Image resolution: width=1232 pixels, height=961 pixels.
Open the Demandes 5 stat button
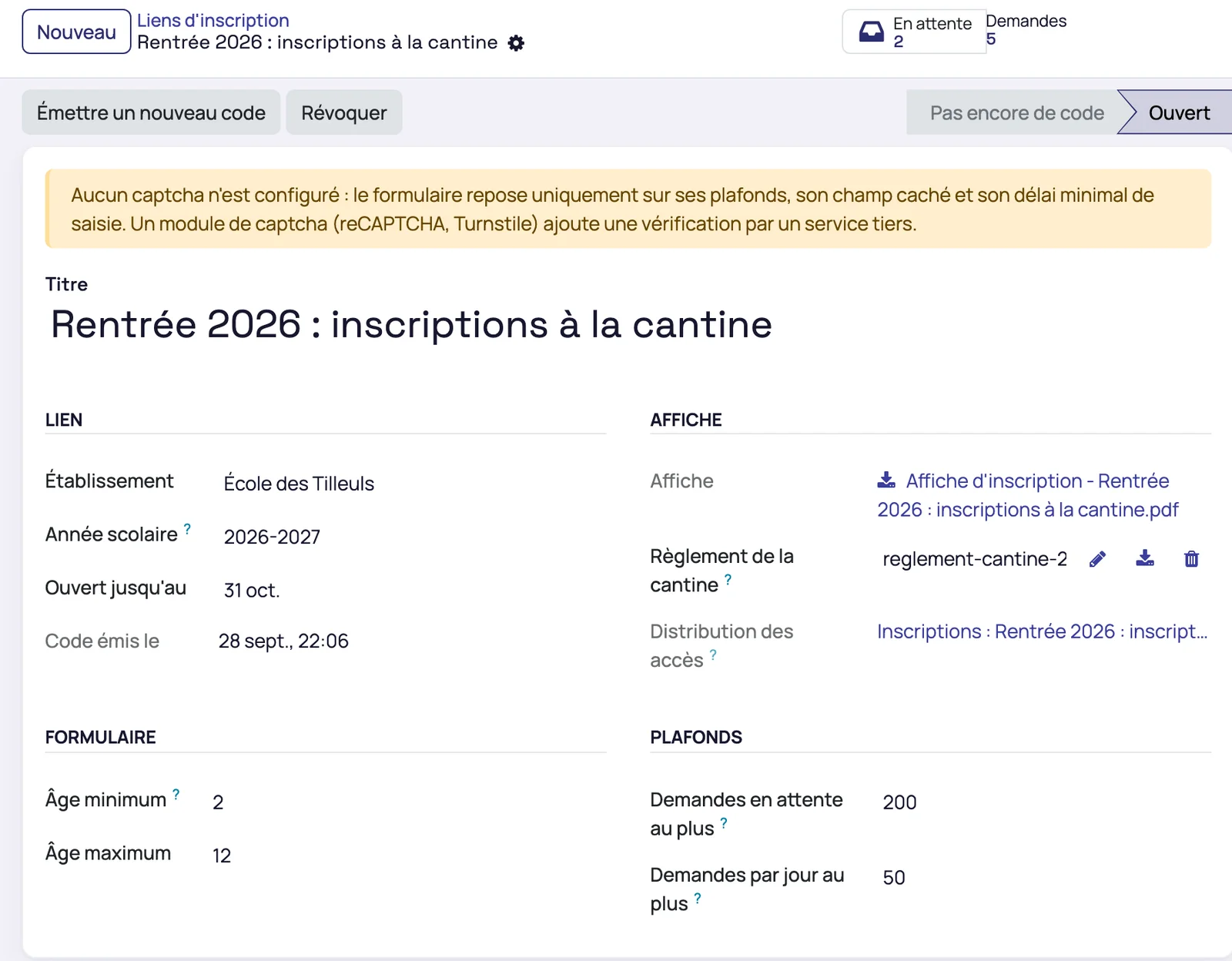tap(1026, 30)
